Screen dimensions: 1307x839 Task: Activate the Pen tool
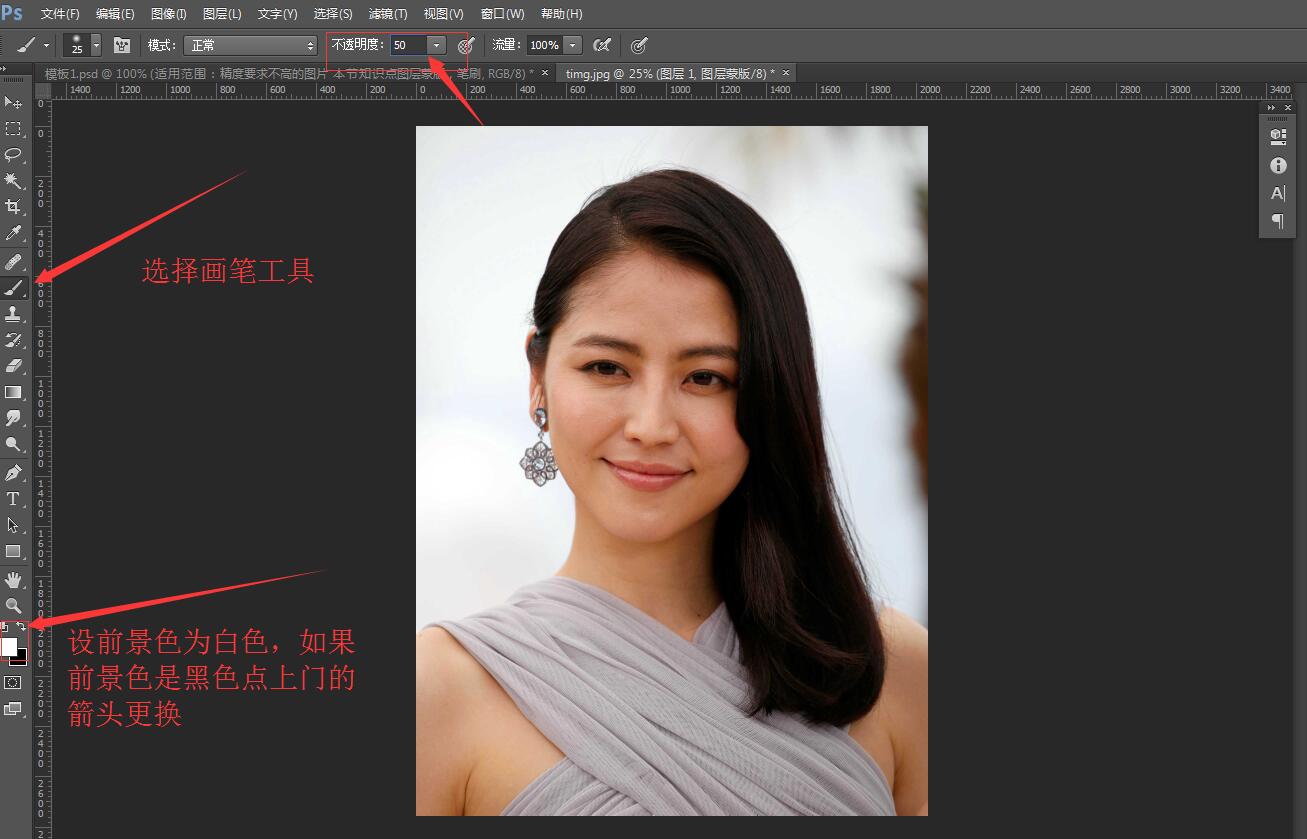[13, 472]
